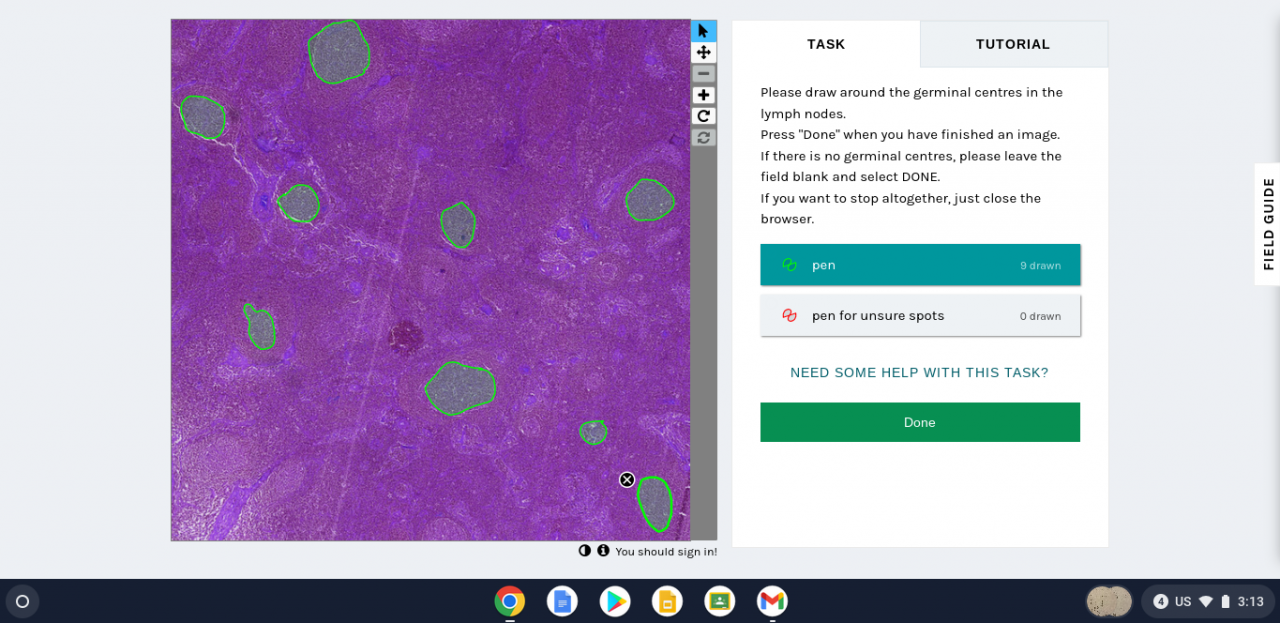Click the green Done button
Screen dimensions: 1280x623
920,422
